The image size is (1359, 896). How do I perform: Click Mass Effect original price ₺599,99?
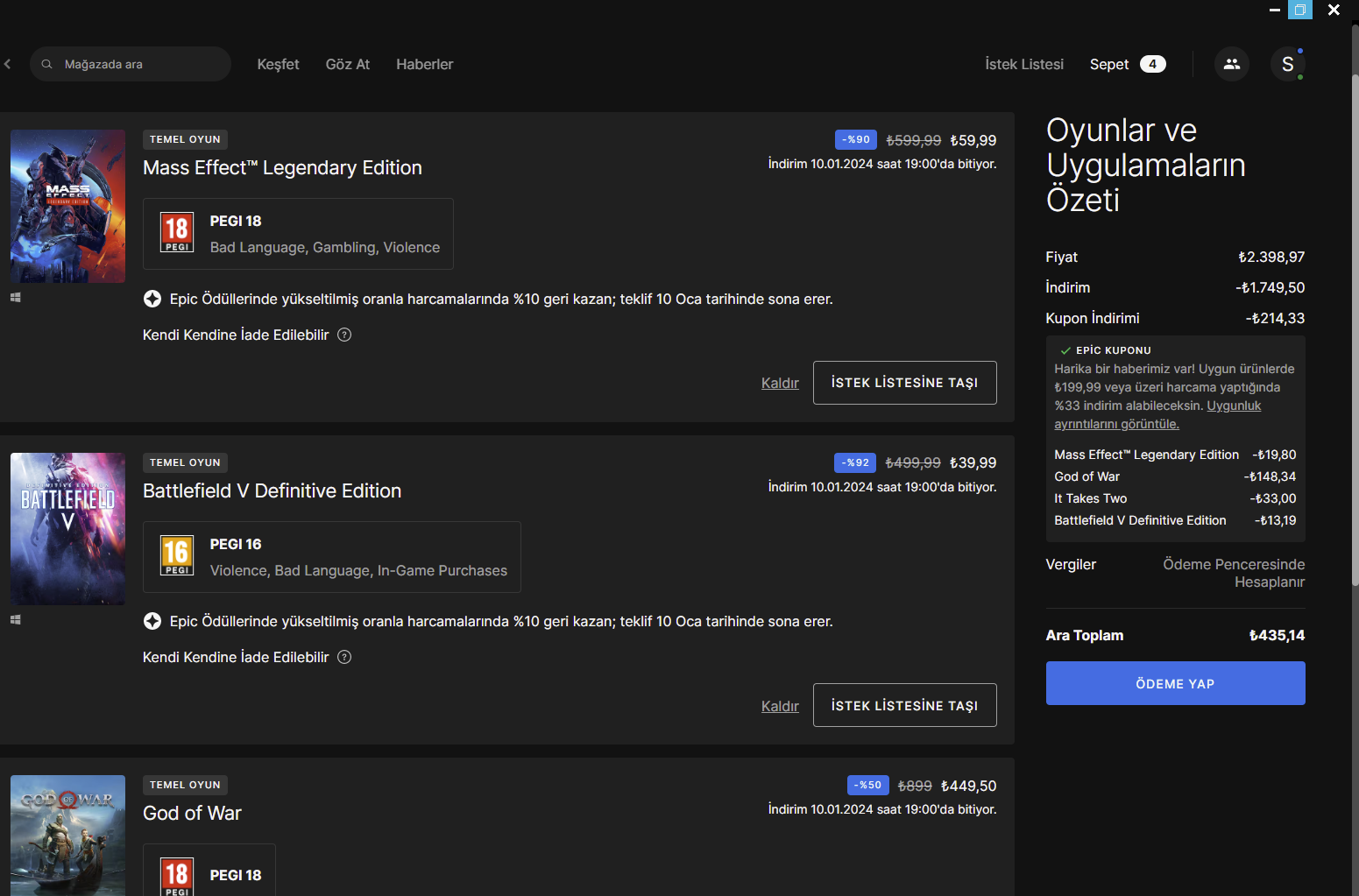(914, 140)
